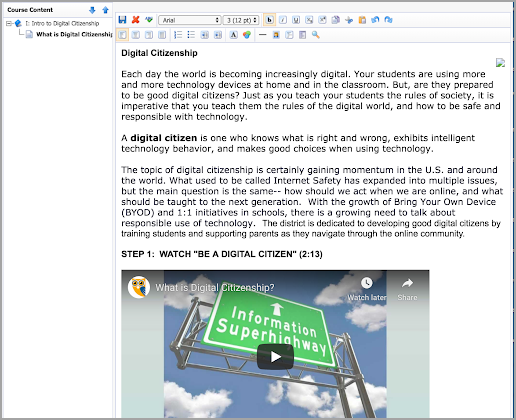Apply subscript formatting

point(309,20)
